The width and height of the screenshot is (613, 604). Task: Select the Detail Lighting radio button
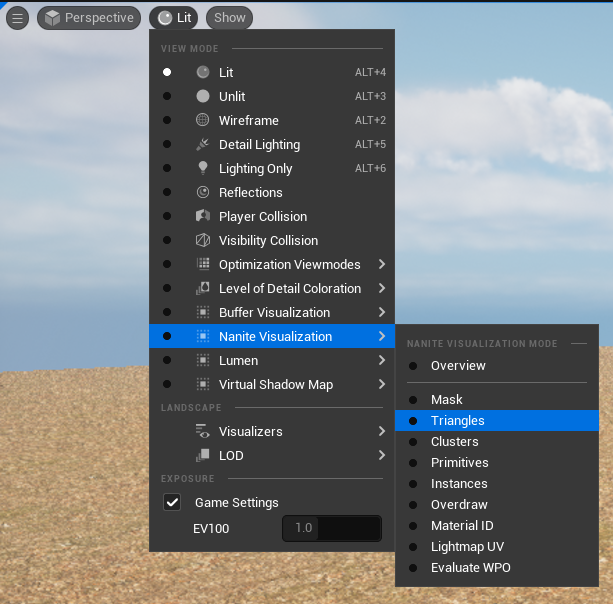coord(167,144)
